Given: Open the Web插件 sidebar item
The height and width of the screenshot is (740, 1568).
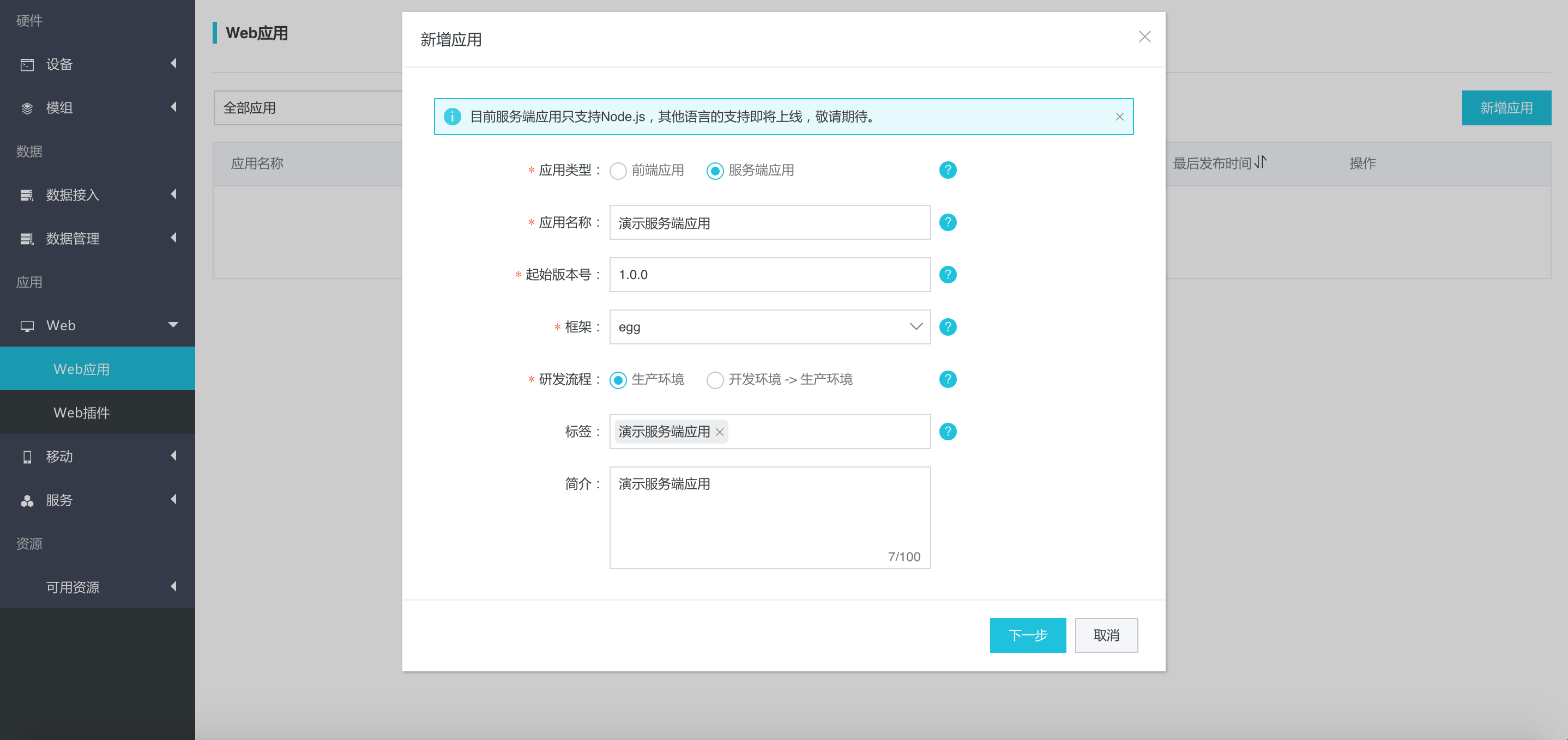Looking at the screenshot, I should click(x=98, y=413).
